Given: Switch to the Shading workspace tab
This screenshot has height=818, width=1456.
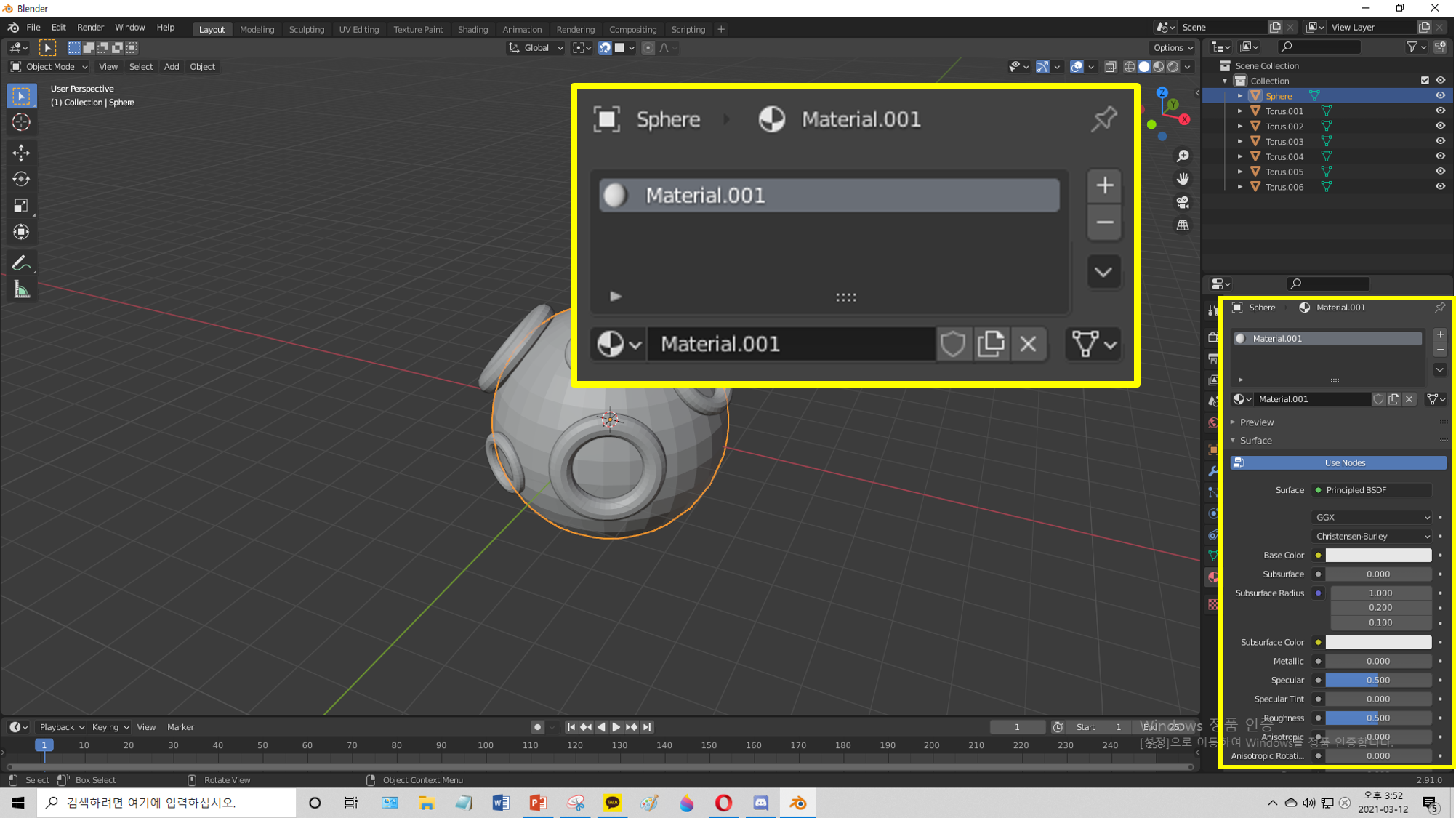Looking at the screenshot, I should pos(472,29).
